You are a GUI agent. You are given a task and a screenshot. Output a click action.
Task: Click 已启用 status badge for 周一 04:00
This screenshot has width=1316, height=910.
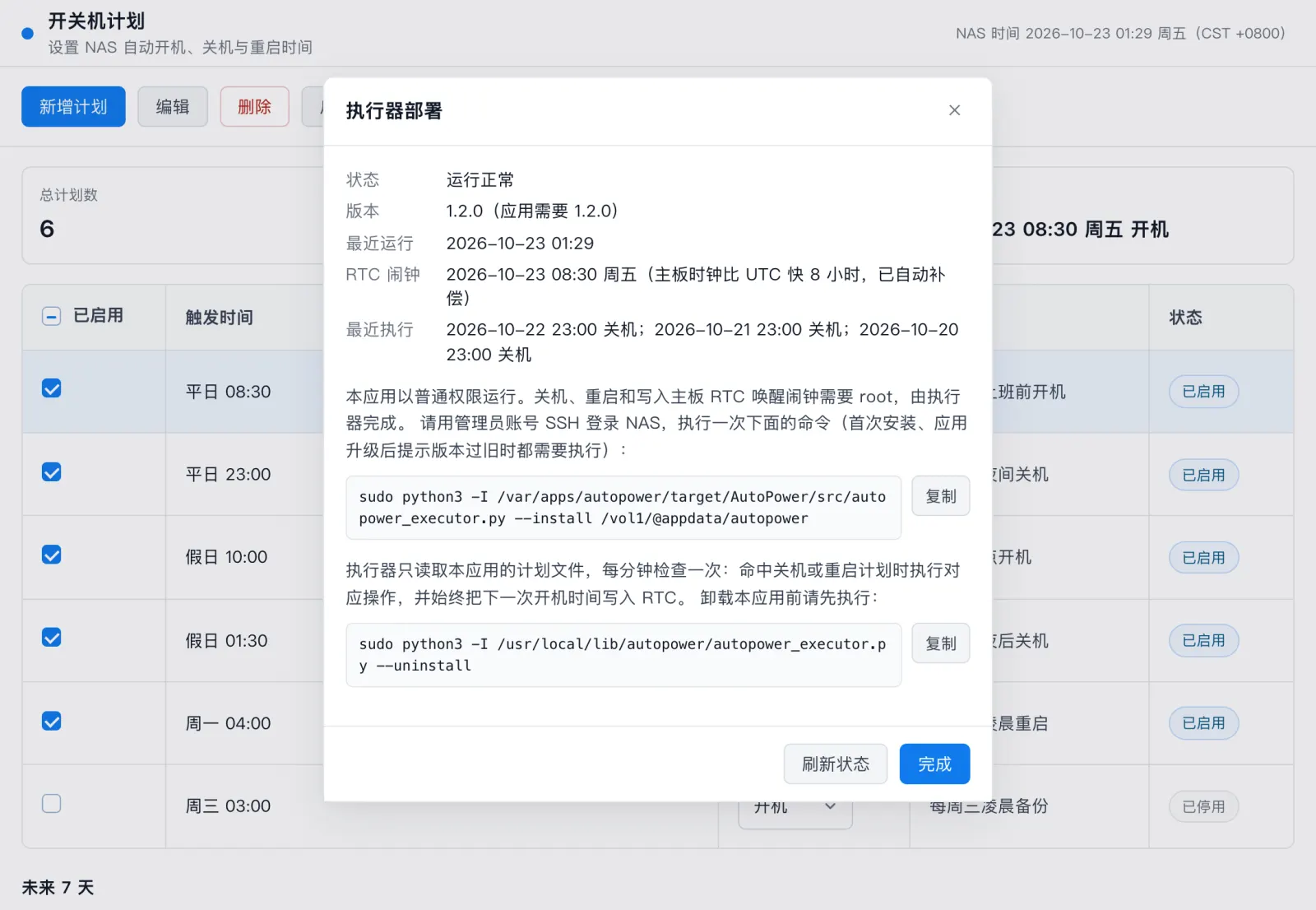point(1203,723)
